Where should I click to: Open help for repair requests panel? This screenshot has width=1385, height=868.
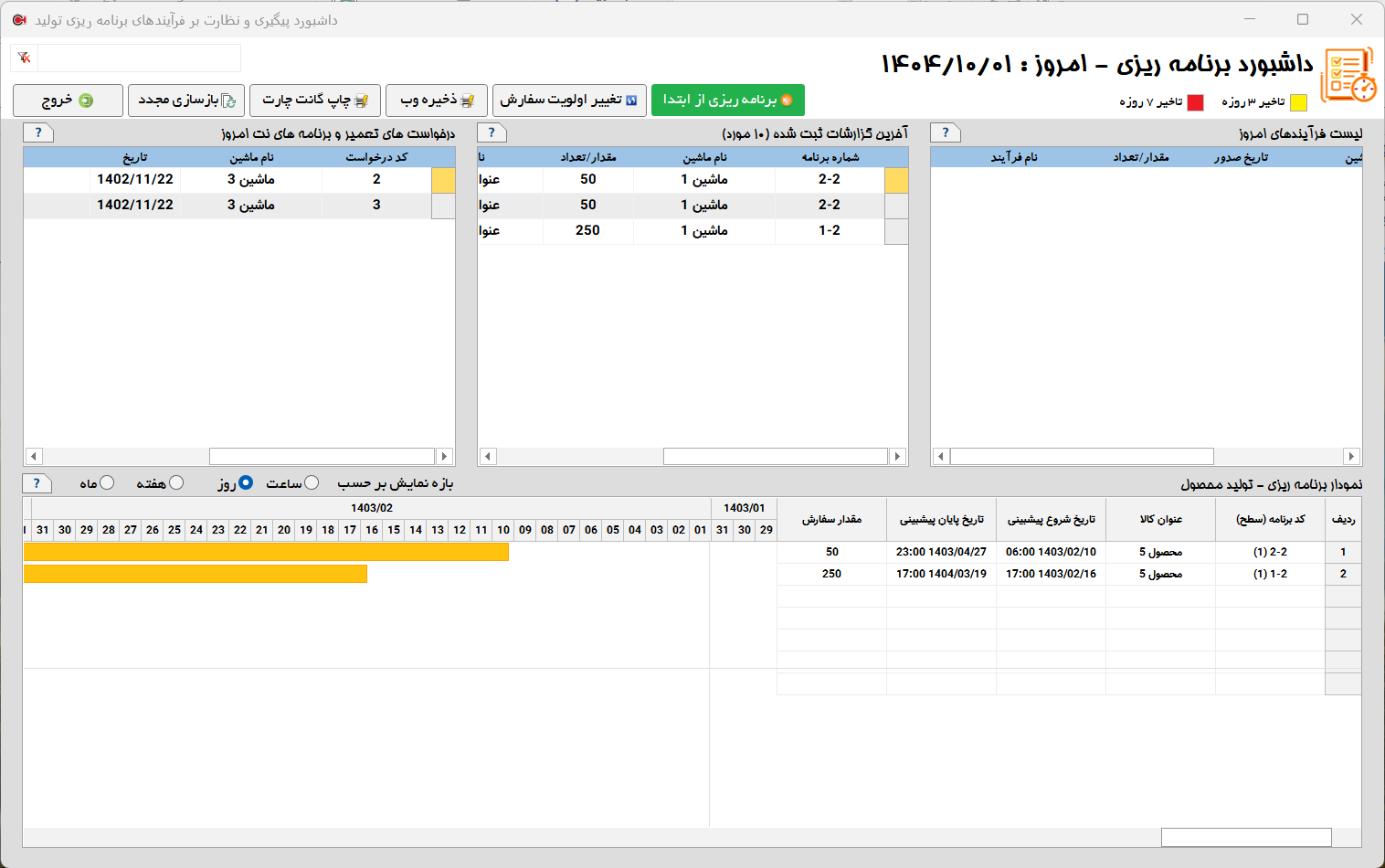(x=38, y=132)
